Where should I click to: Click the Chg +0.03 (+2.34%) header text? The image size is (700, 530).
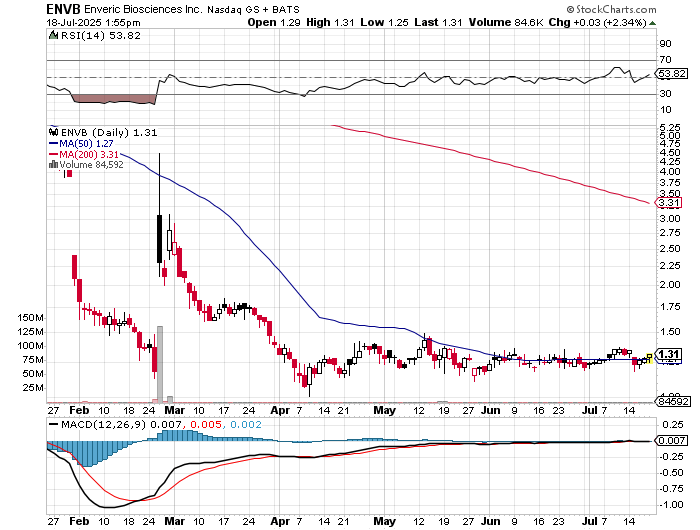(597, 22)
